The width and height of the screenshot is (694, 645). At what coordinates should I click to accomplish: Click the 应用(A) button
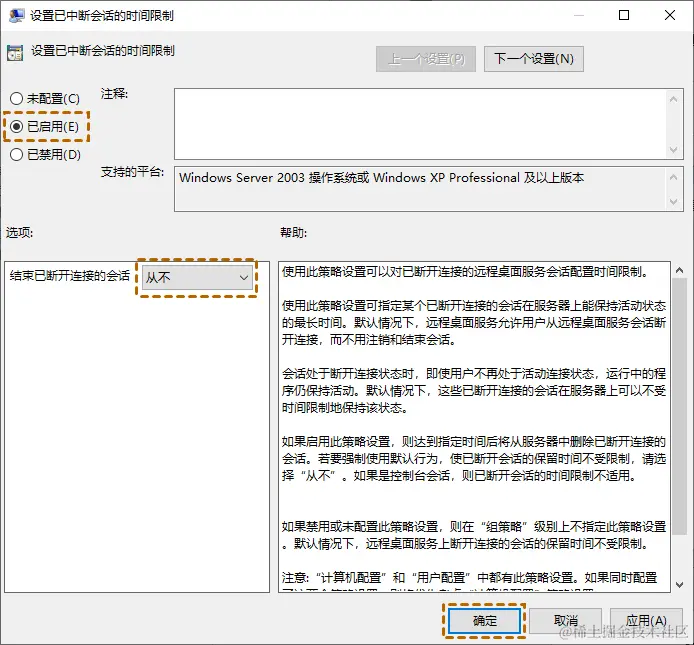click(x=646, y=621)
